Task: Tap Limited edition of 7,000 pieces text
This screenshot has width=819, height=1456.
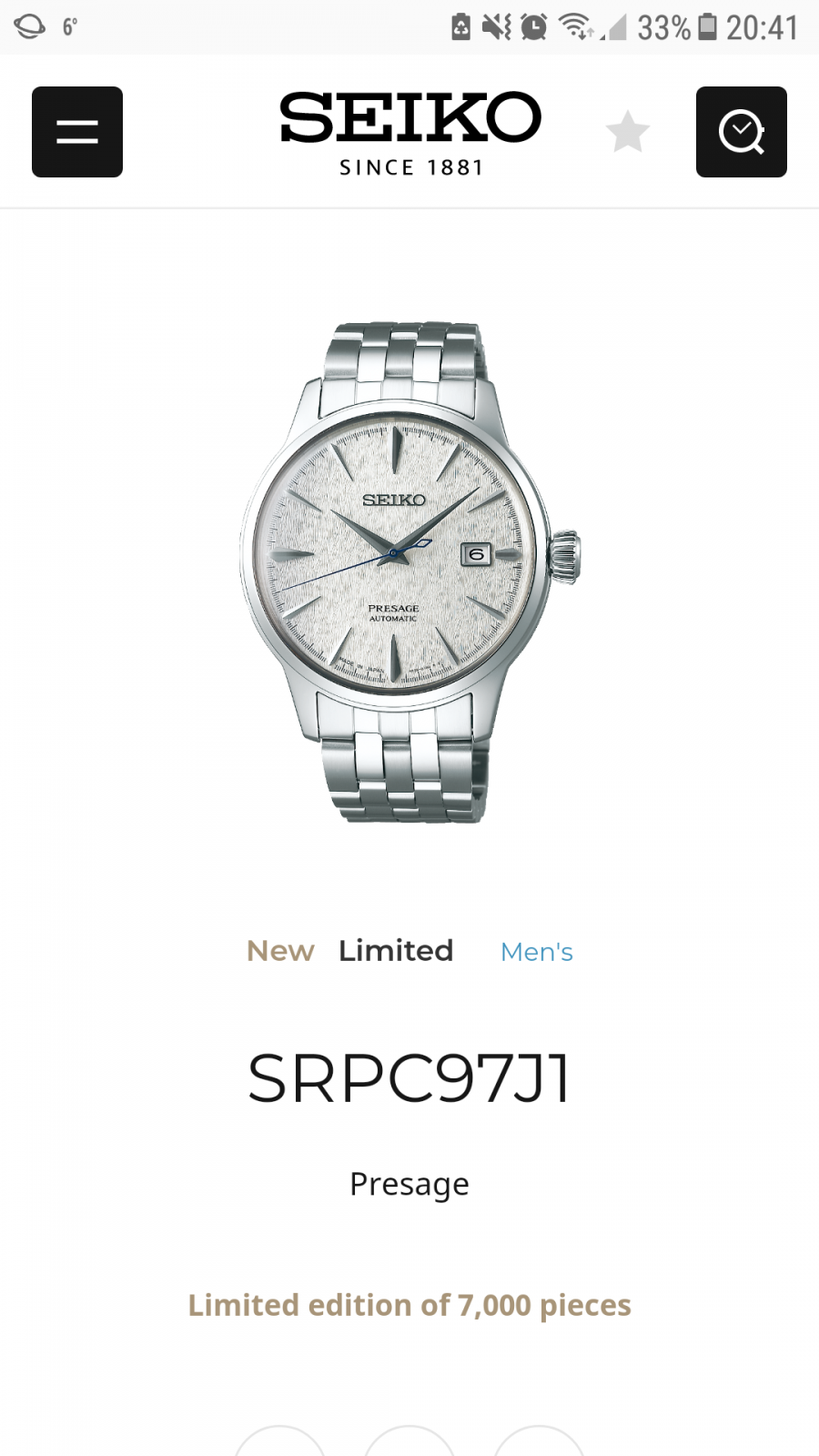Action: 409,1305
